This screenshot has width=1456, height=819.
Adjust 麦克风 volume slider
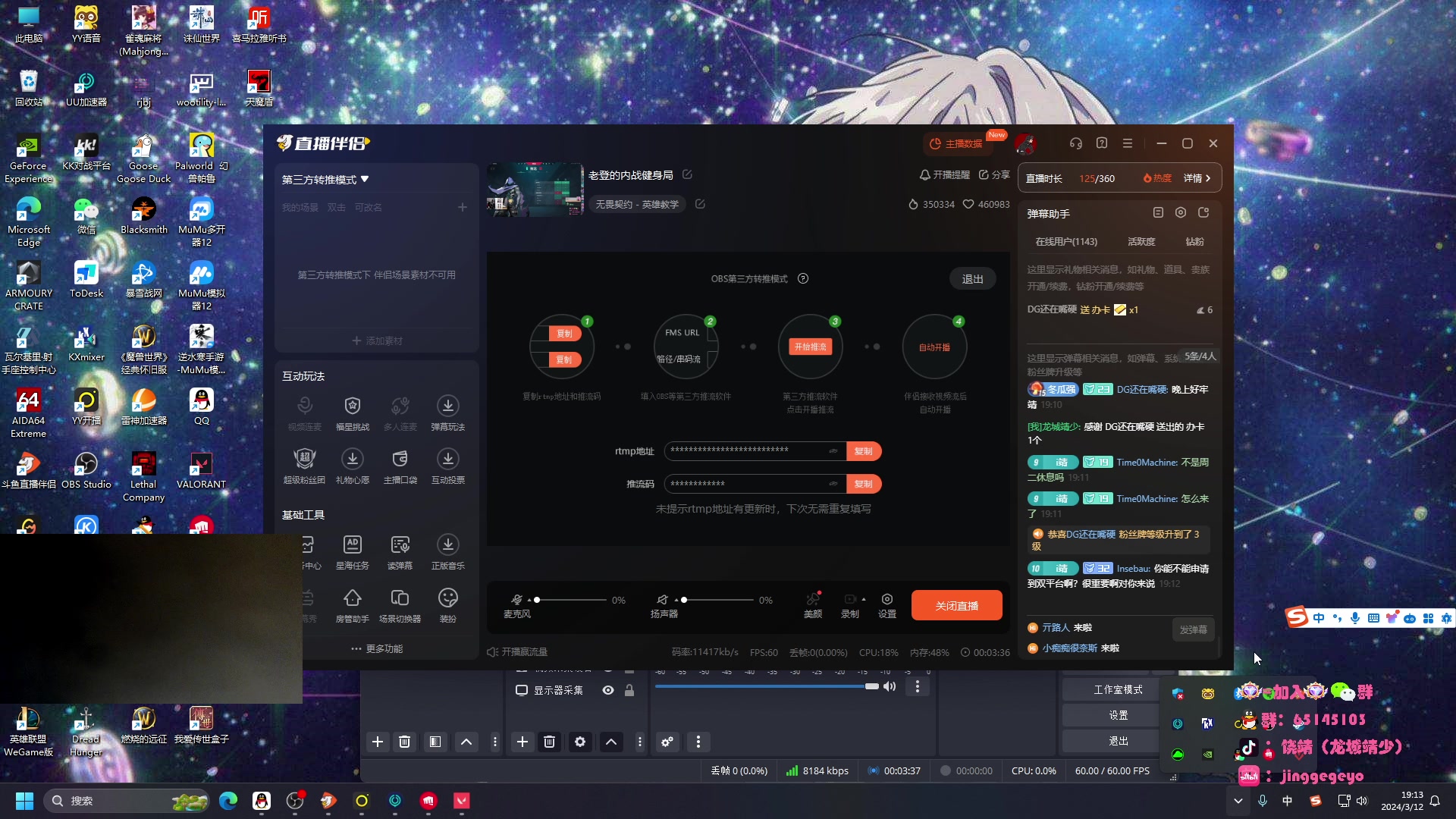(571, 600)
